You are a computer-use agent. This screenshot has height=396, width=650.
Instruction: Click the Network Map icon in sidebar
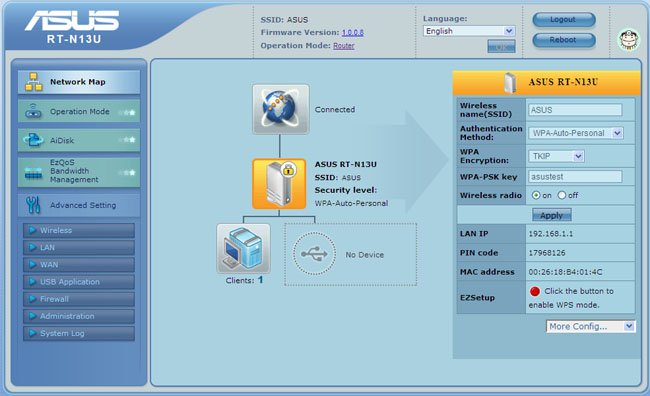34,82
